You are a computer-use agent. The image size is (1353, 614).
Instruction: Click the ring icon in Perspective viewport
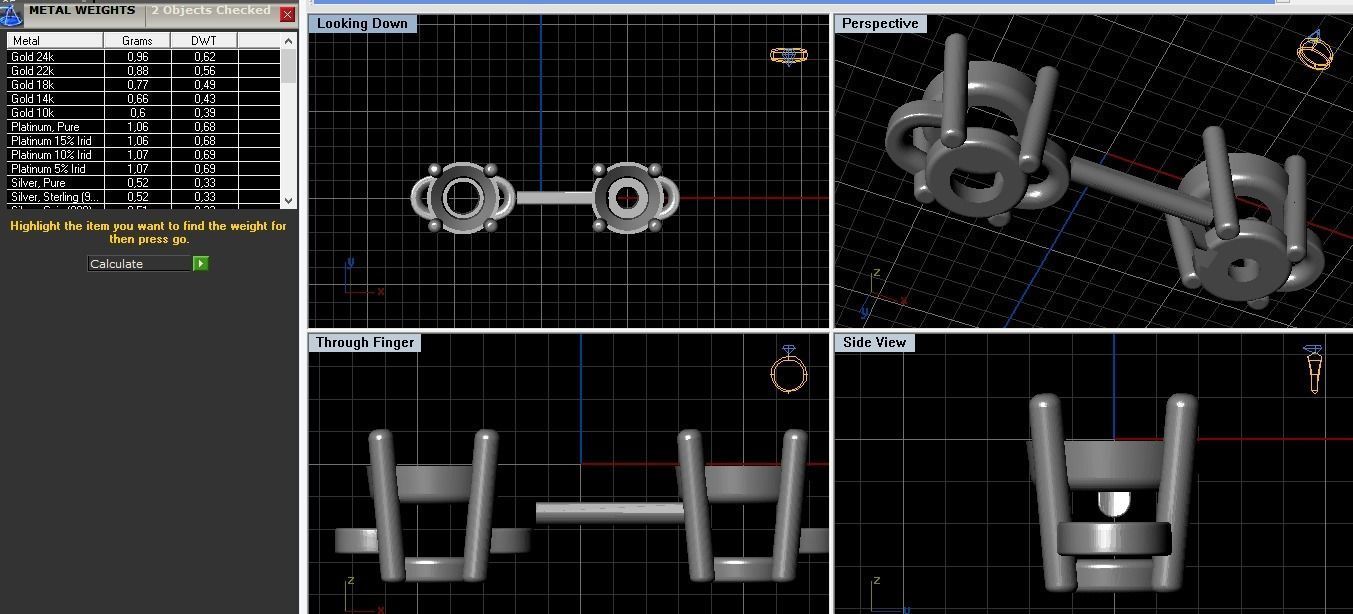coord(1315,49)
